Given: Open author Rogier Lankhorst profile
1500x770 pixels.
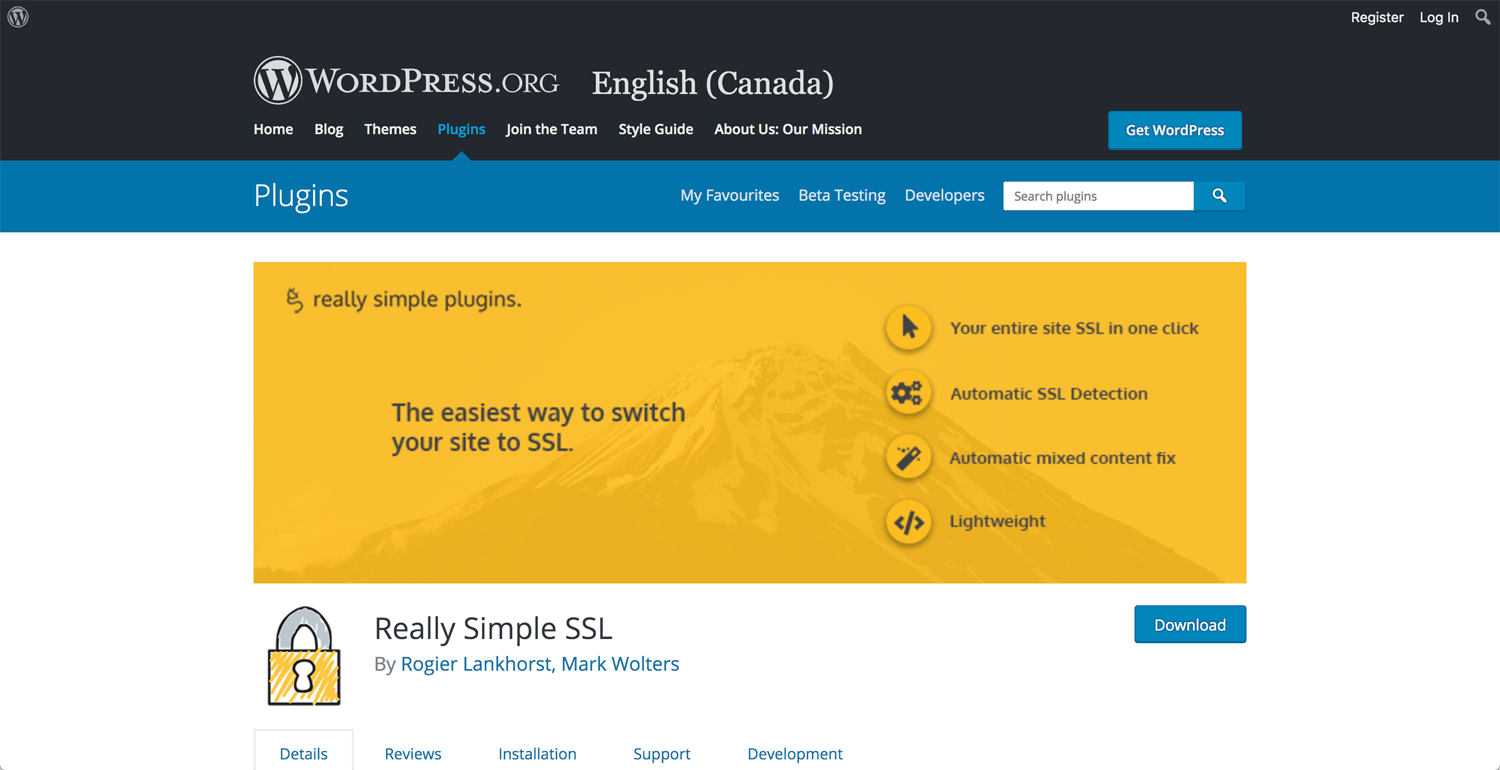Looking at the screenshot, I should coord(476,664).
